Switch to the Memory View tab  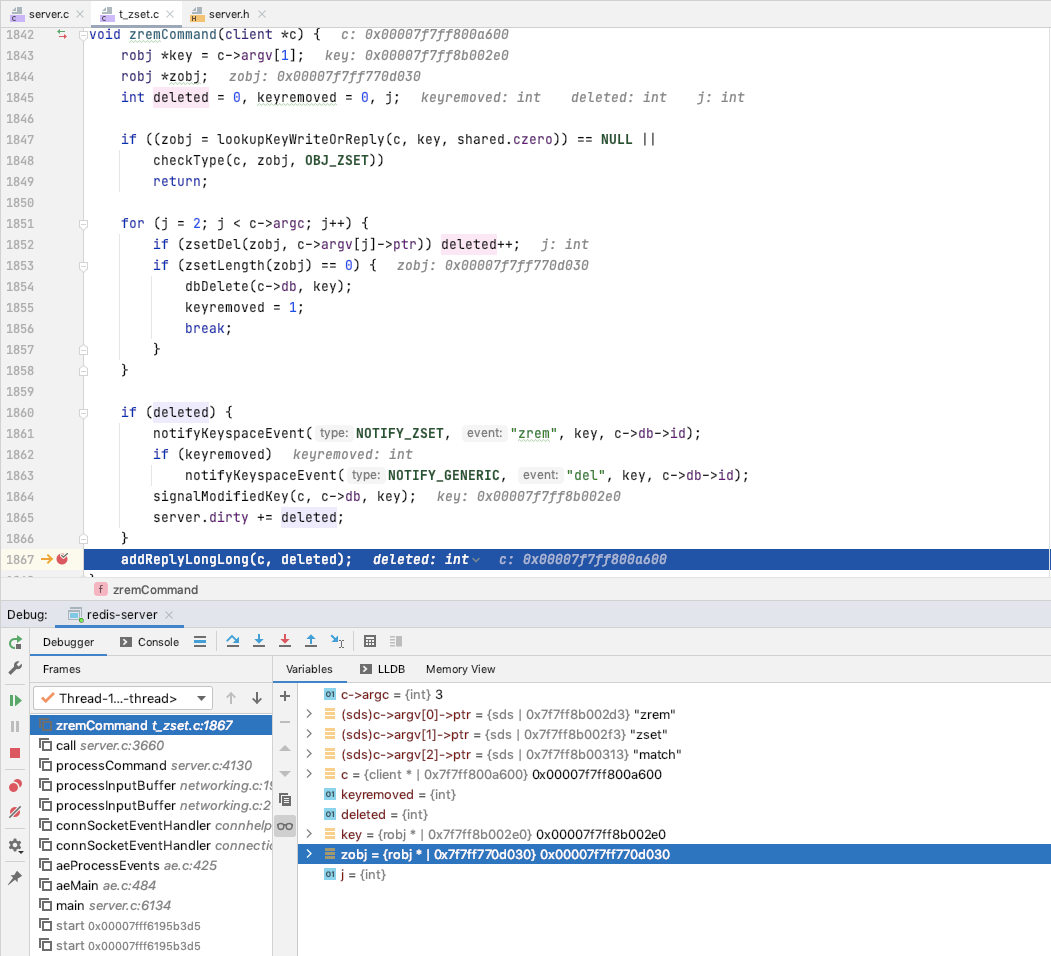tap(460, 669)
